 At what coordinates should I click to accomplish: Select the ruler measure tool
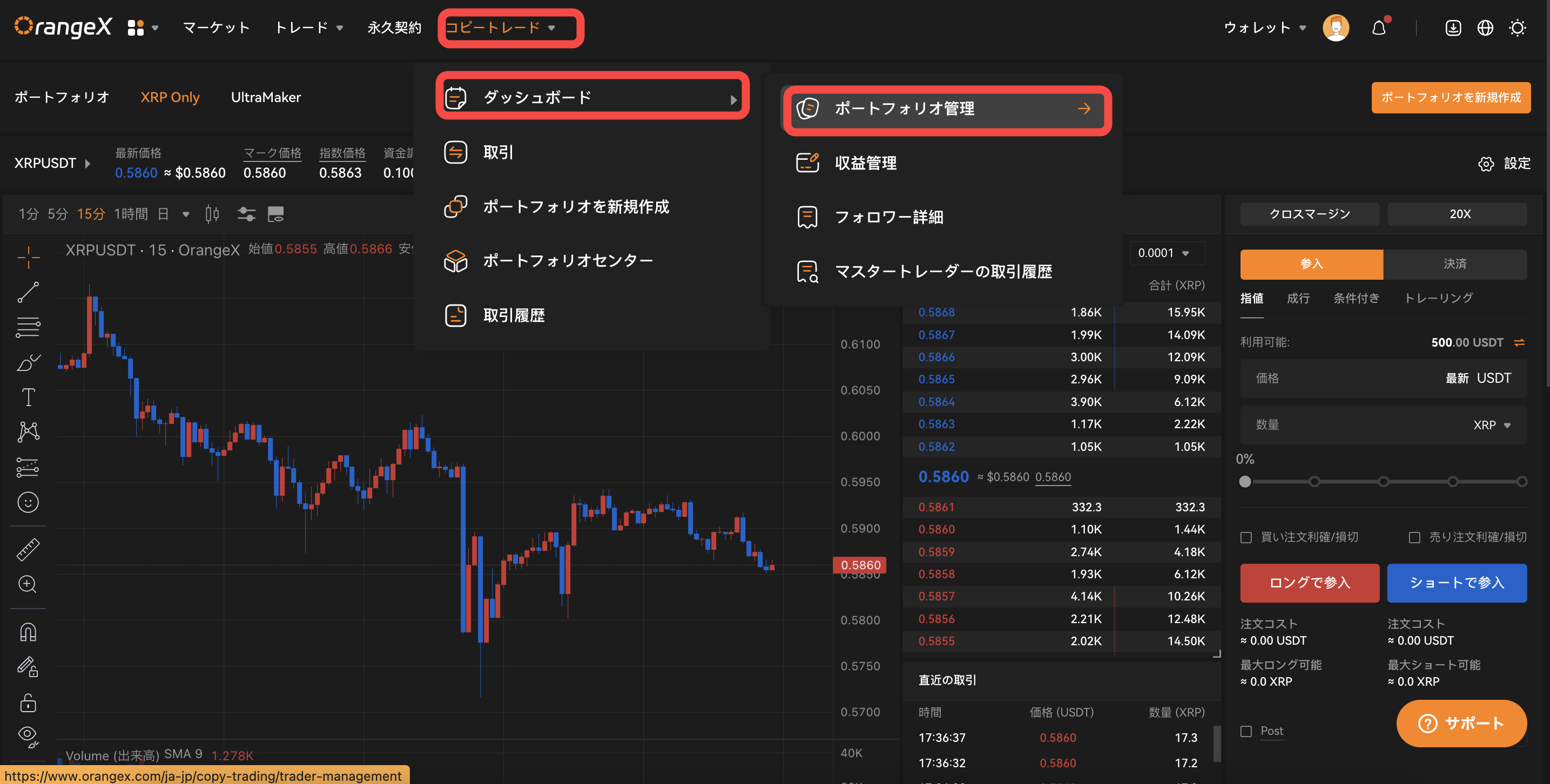(28, 549)
